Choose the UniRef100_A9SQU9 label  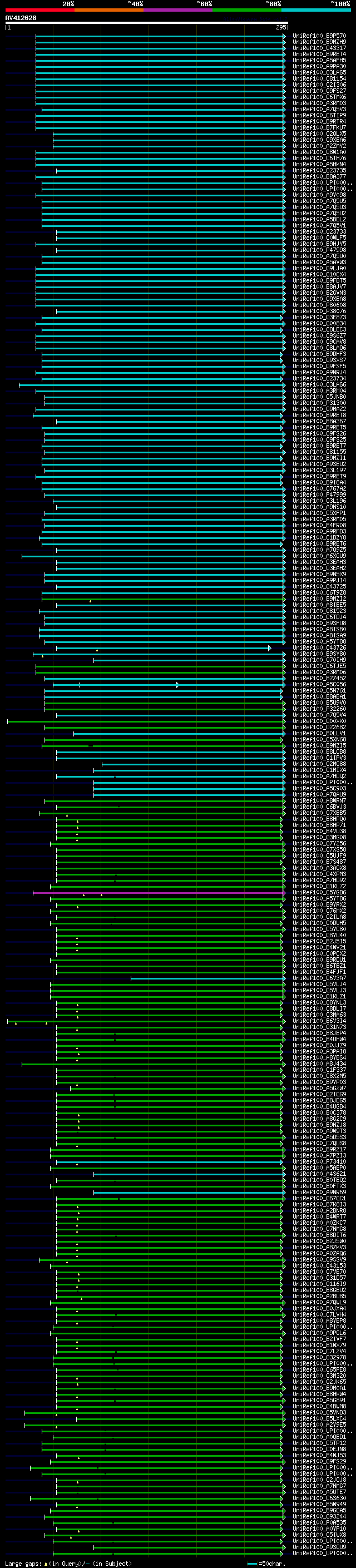(x=319, y=1547)
